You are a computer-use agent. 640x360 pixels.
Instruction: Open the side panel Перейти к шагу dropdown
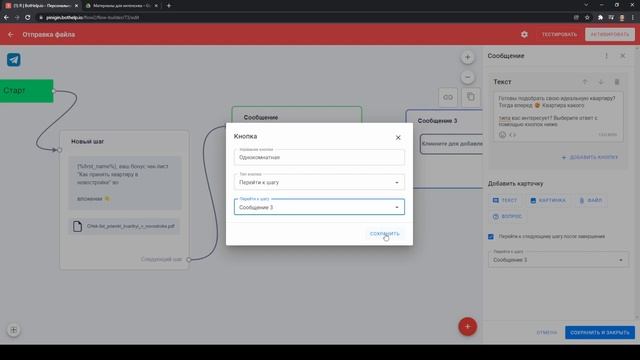click(x=558, y=260)
